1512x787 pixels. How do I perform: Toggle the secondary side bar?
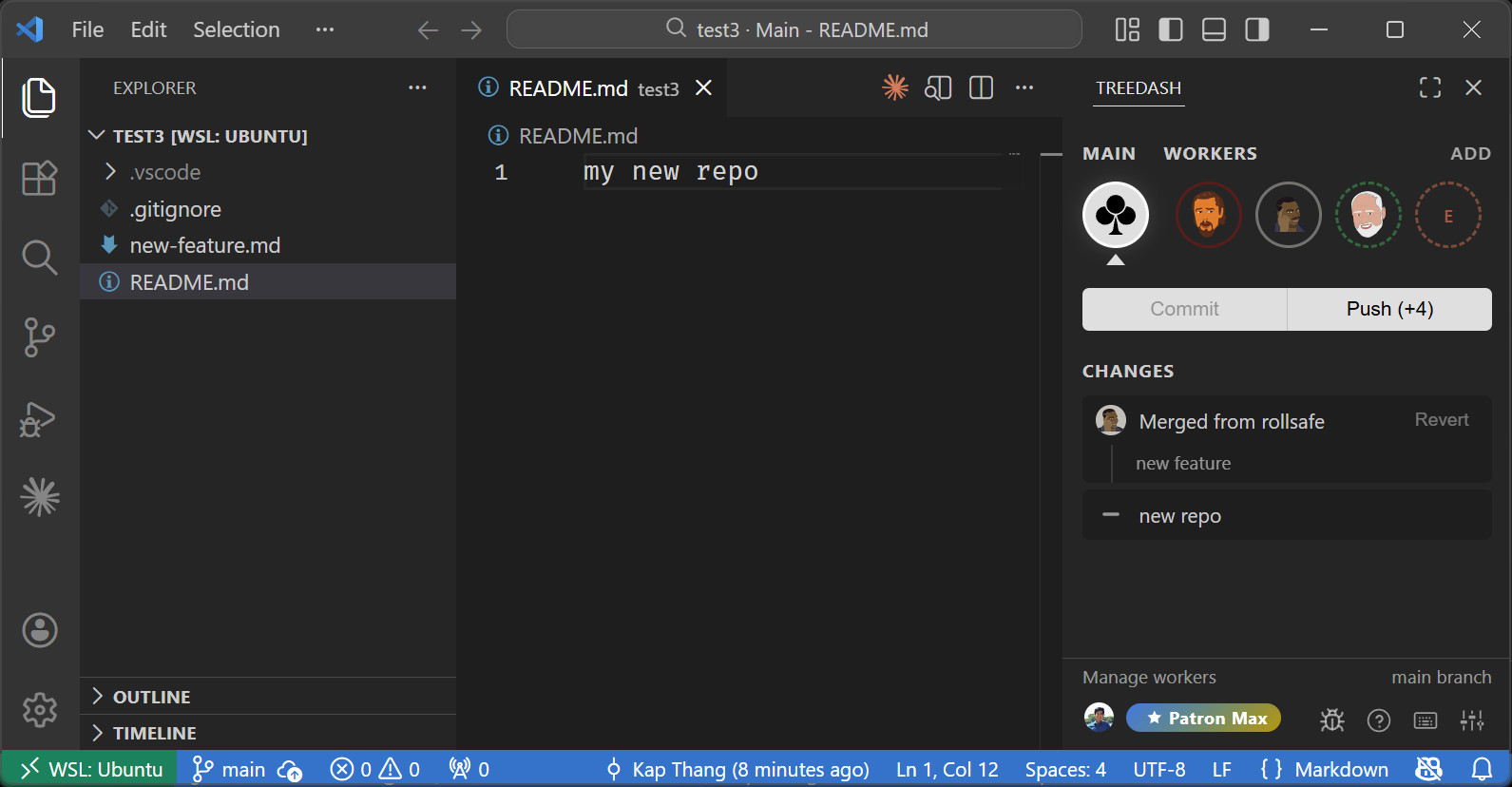(1257, 30)
